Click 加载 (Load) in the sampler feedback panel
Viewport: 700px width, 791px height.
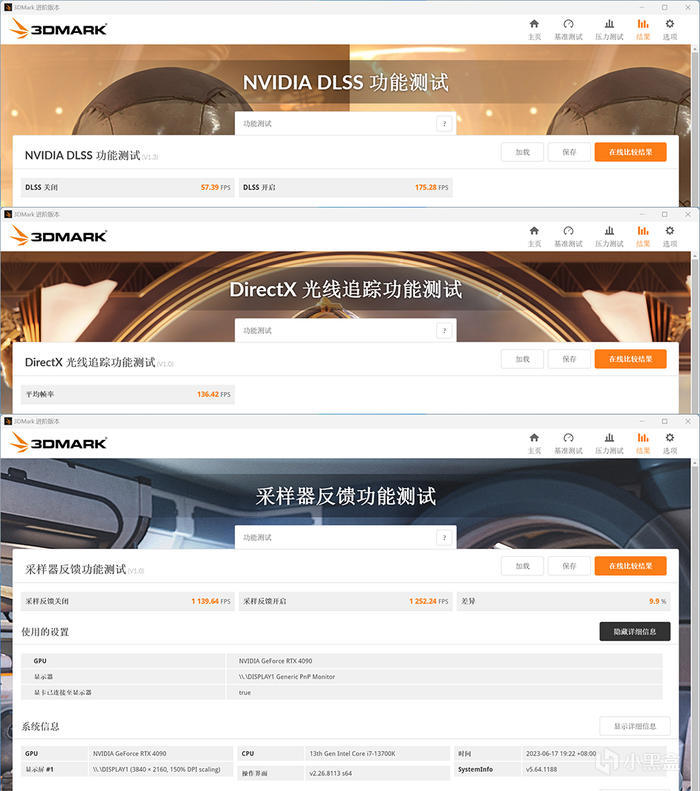522,566
